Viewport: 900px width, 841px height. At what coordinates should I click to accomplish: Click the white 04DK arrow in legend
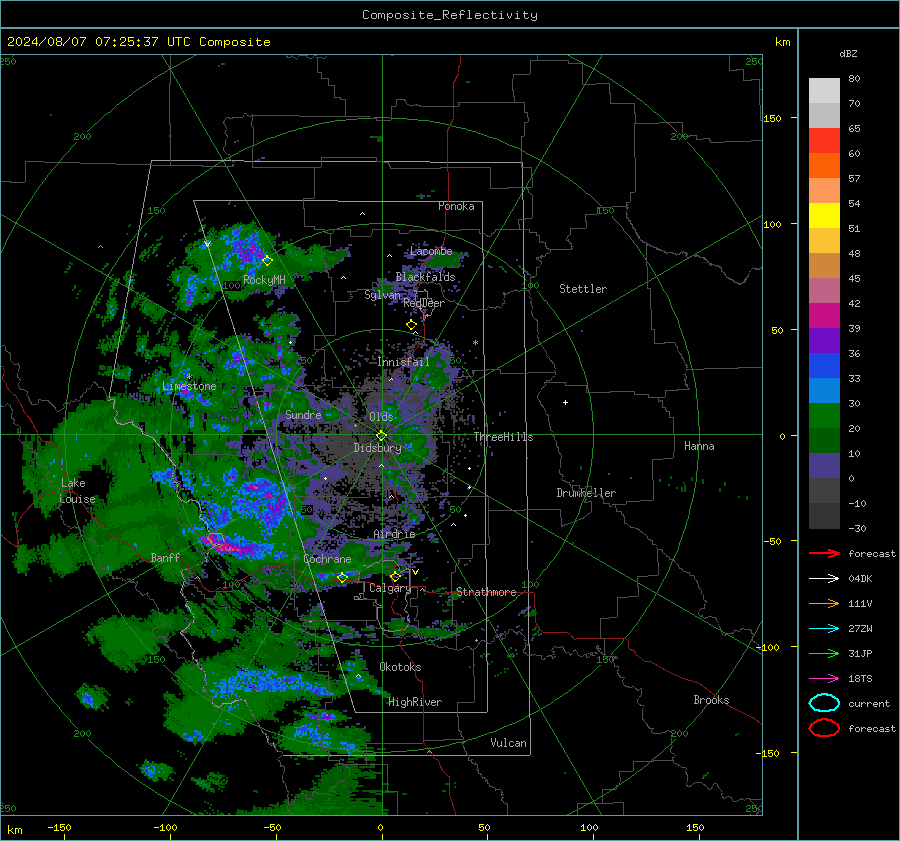tap(824, 579)
